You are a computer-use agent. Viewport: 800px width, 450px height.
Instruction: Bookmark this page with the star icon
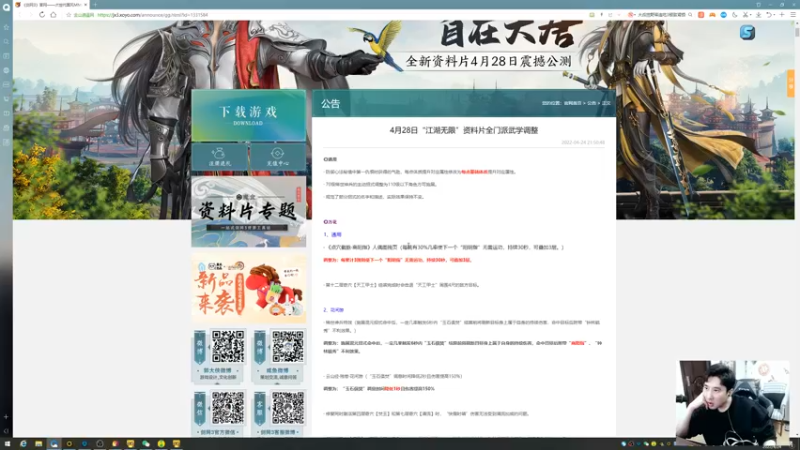[x=69, y=15]
